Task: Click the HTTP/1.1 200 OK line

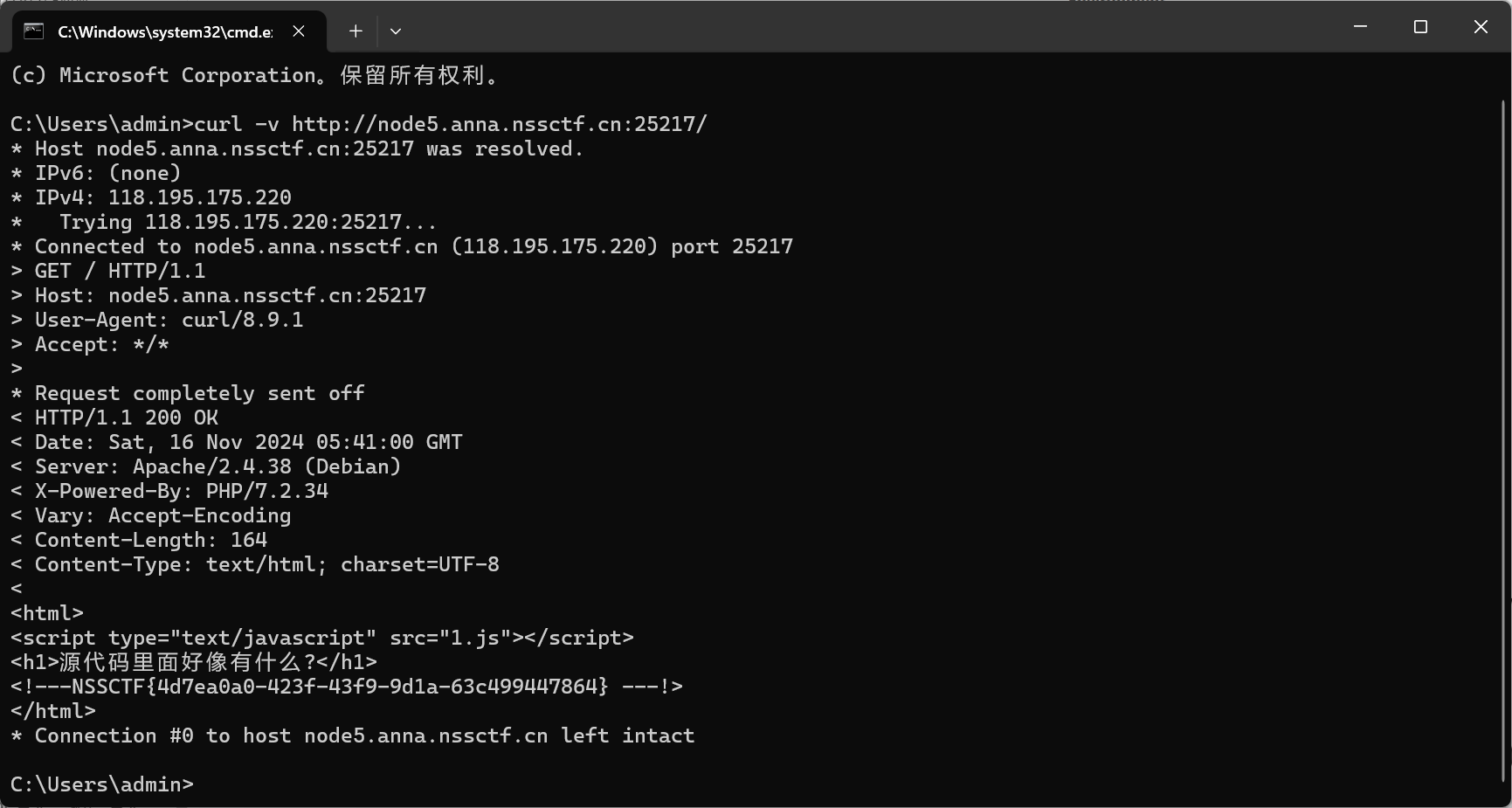Action: click(114, 418)
